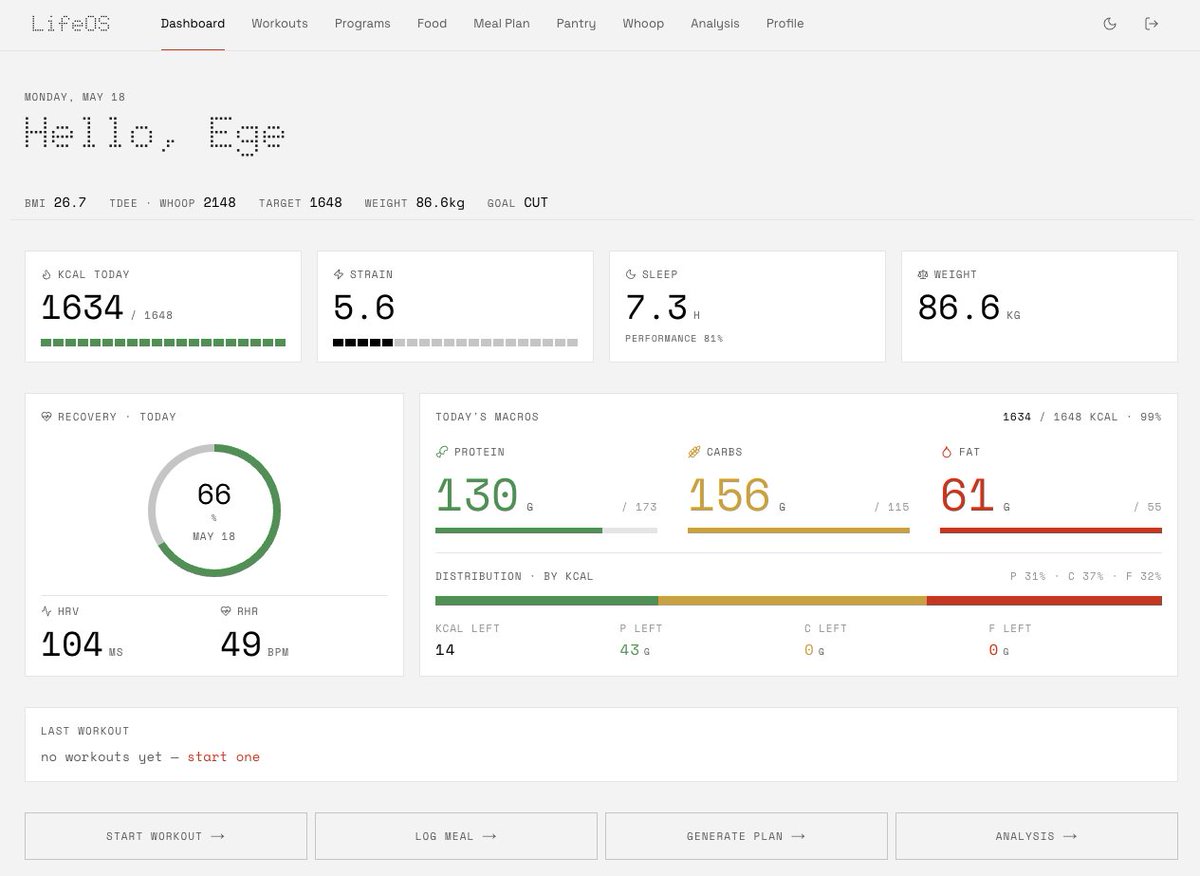
Task: Click the protein progress bar
Action: tap(547, 530)
